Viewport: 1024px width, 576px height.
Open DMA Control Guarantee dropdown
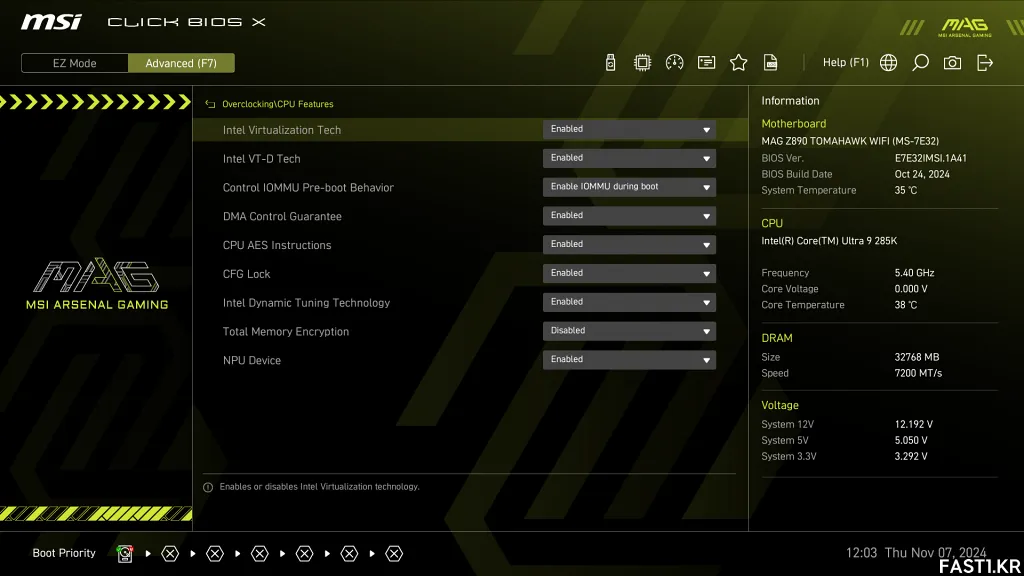pyautogui.click(x=629, y=216)
